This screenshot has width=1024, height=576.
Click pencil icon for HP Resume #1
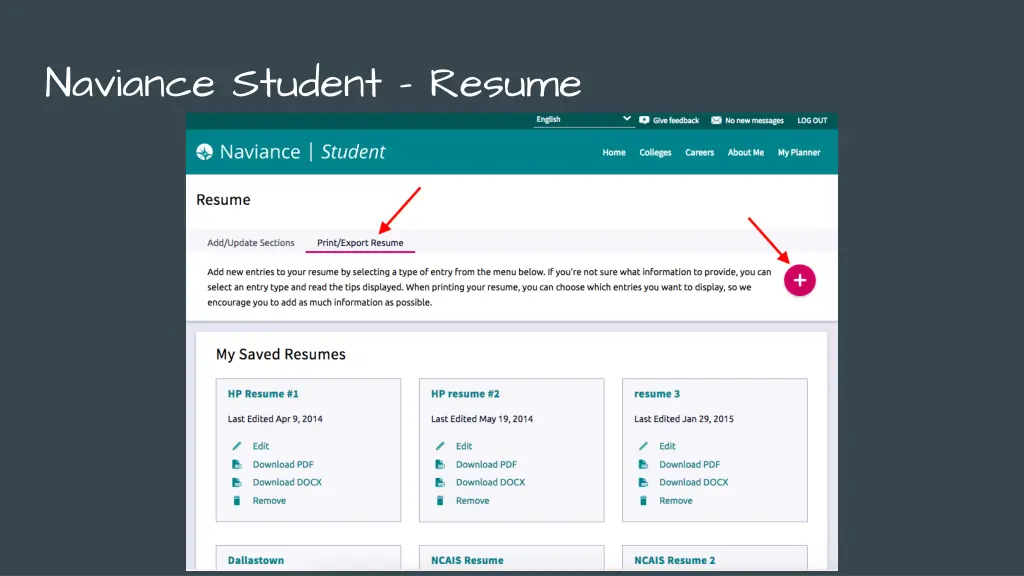pos(236,446)
